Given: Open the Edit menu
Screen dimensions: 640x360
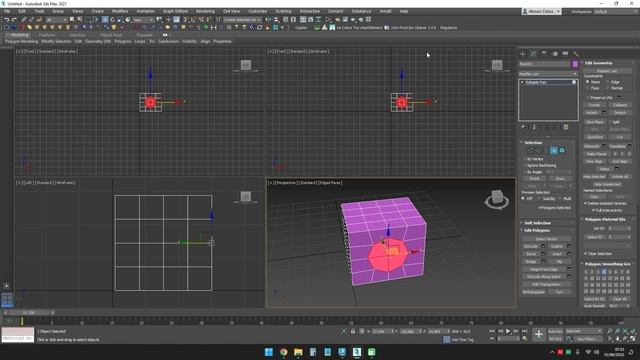Looking at the screenshot, I should (22, 11).
